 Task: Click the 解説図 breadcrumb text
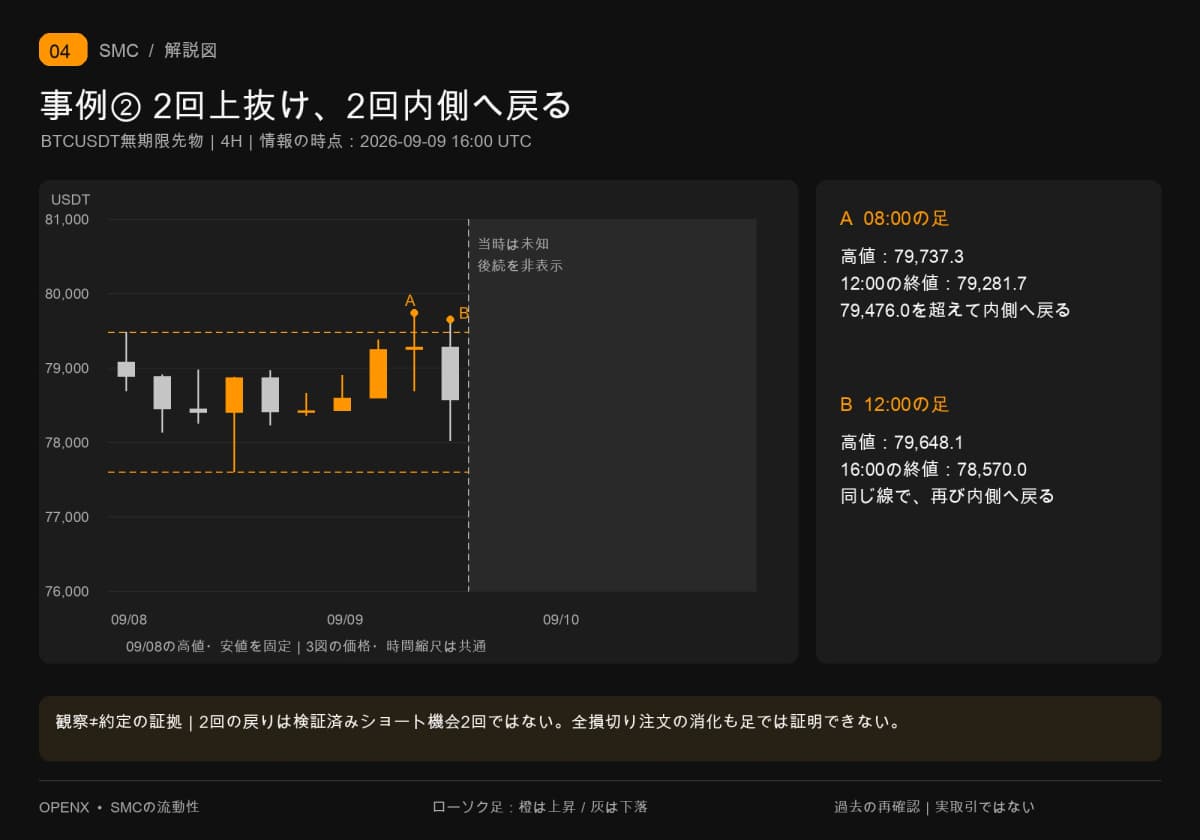[x=191, y=51]
